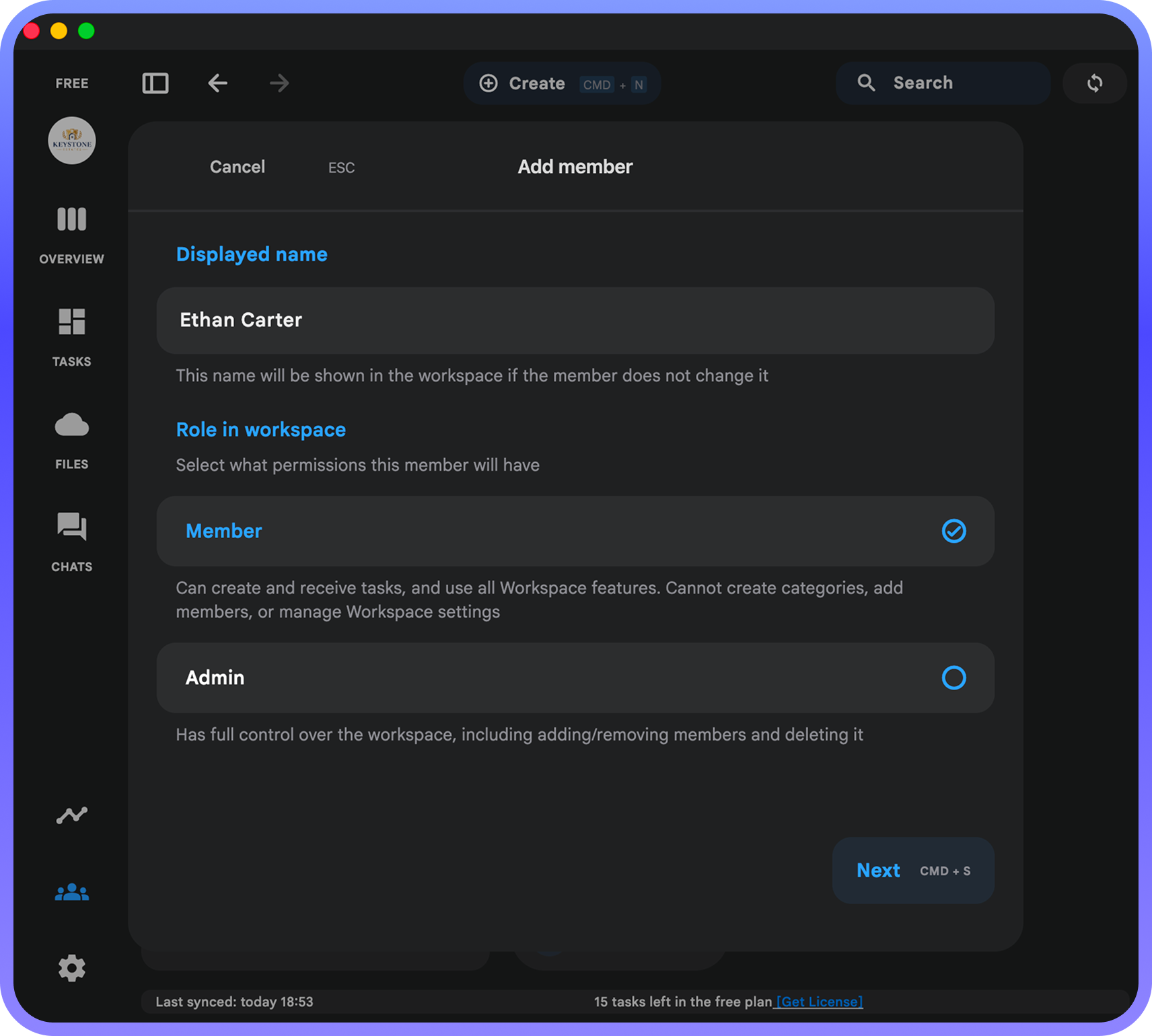Open the analytics chart icon
The width and height of the screenshot is (1152, 1036).
(72, 815)
